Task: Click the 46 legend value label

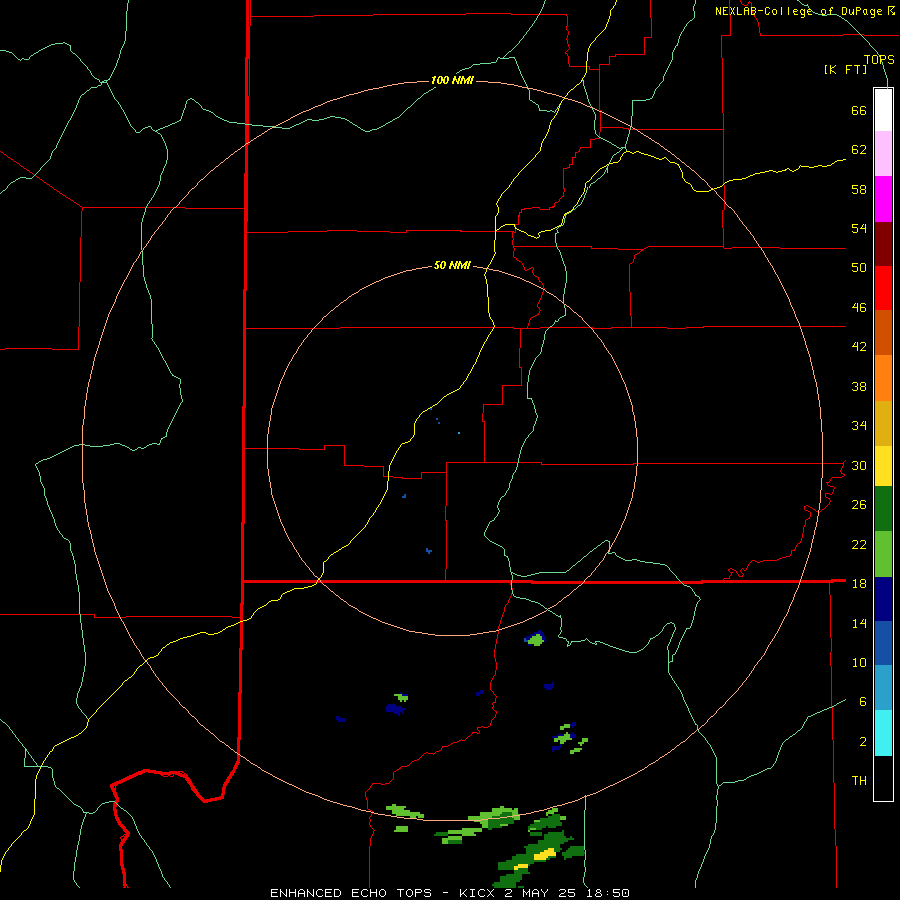Action: click(x=859, y=307)
